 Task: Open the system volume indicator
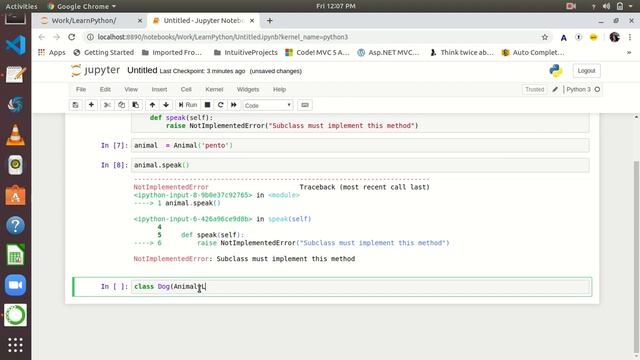[607, 6]
